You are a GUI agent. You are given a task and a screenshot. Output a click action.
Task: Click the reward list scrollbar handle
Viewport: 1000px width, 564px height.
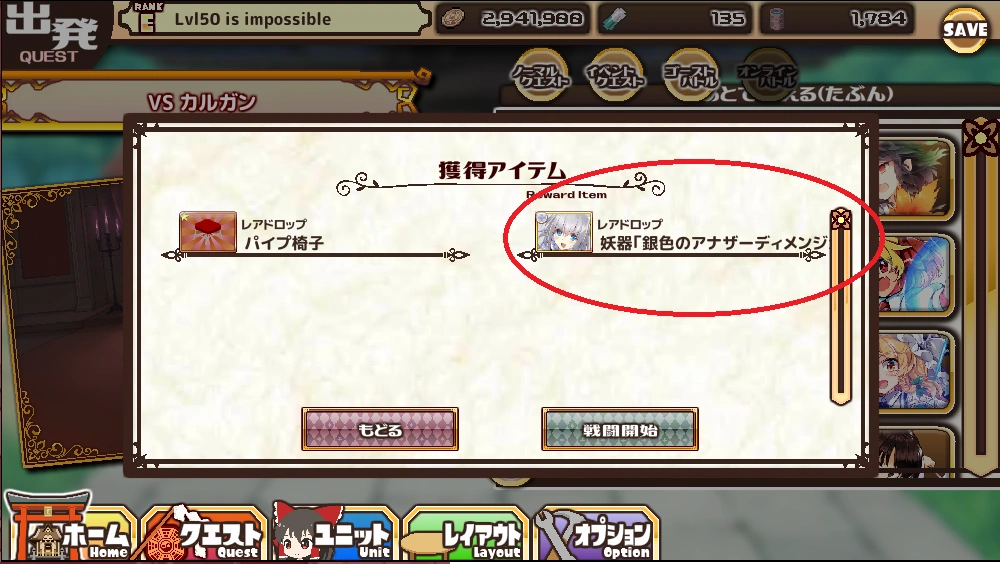pos(841,306)
